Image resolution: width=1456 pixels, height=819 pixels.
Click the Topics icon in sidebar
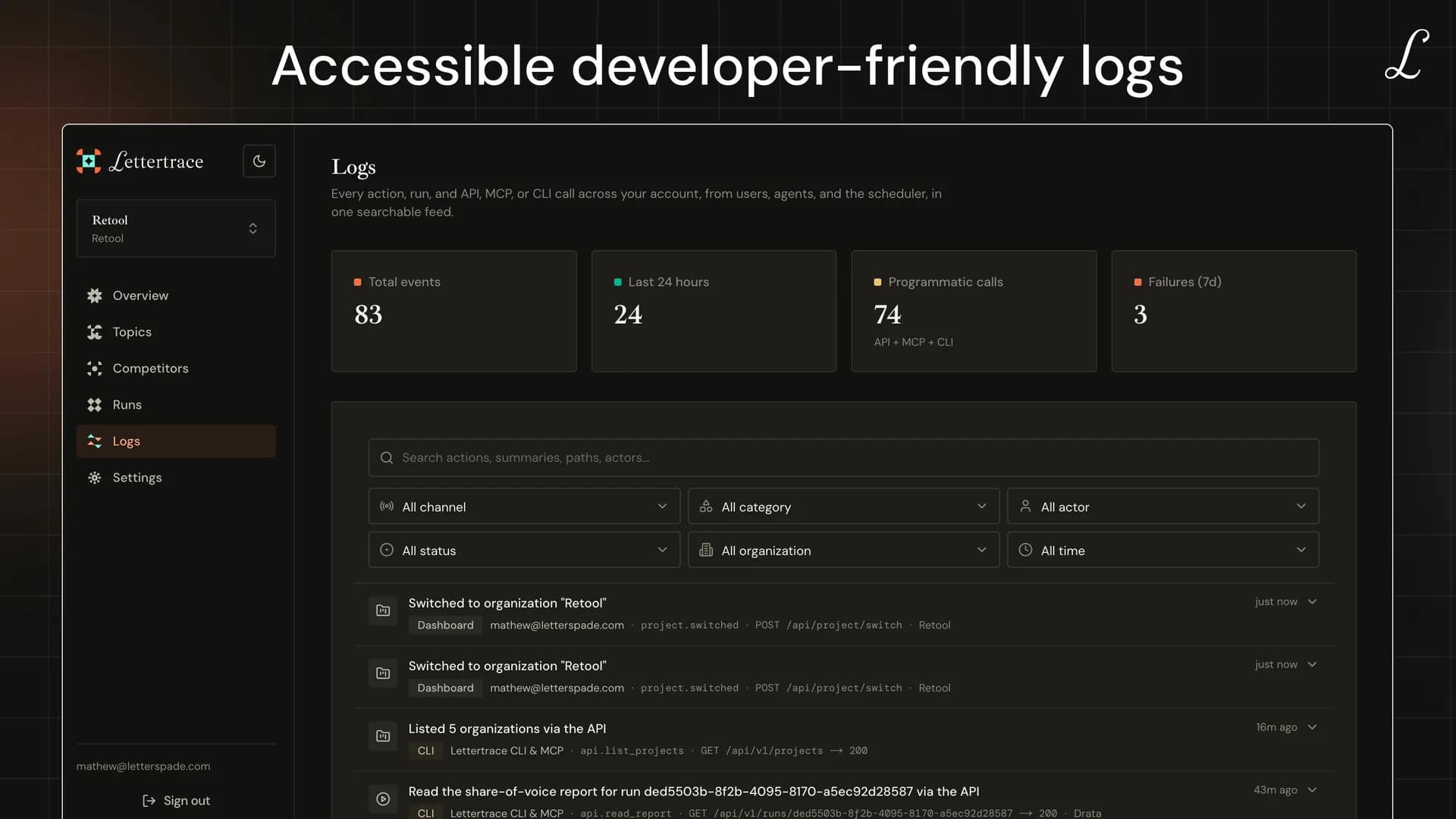94,332
